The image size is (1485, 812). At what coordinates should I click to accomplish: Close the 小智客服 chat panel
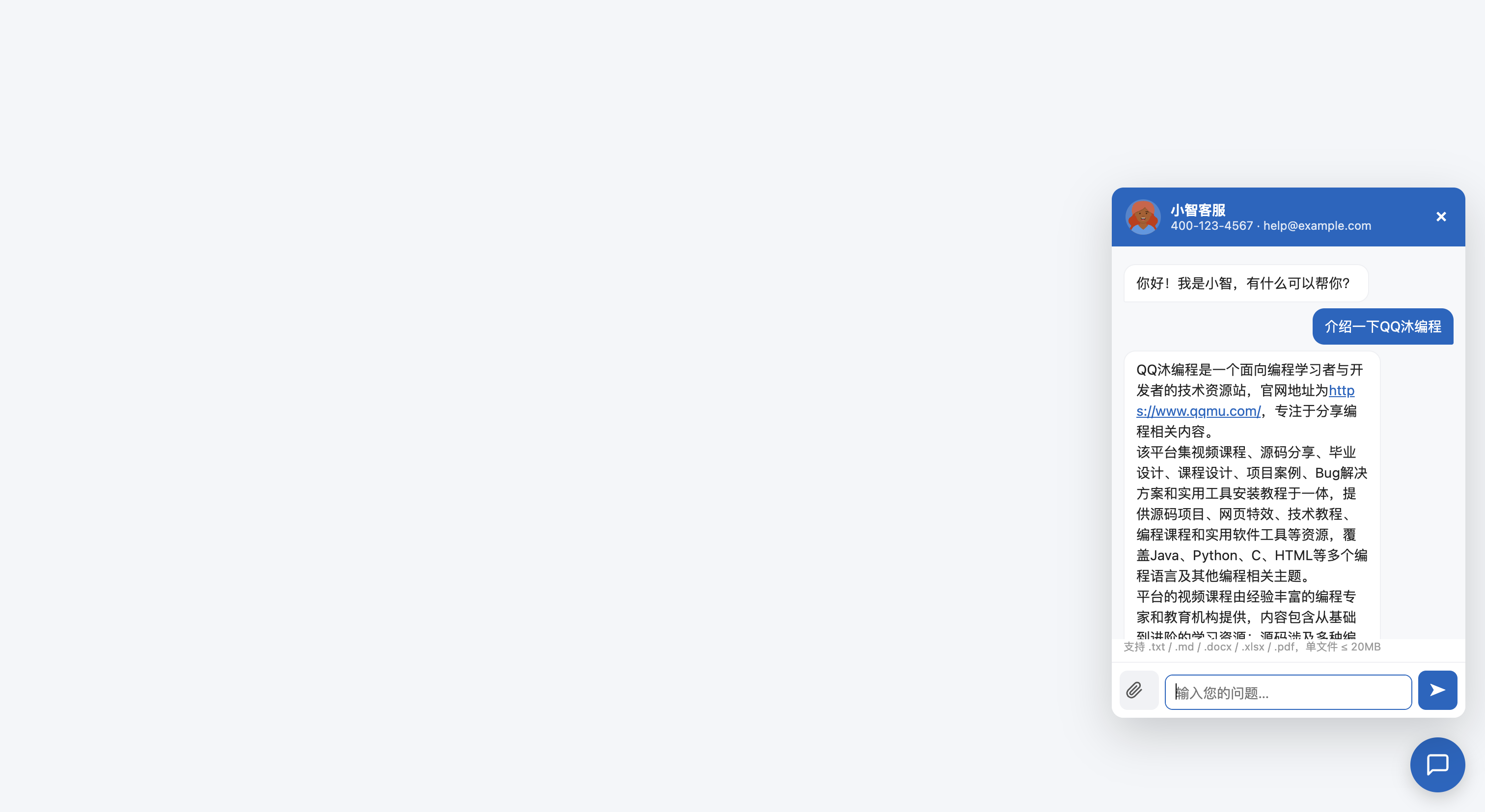[1441, 217]
